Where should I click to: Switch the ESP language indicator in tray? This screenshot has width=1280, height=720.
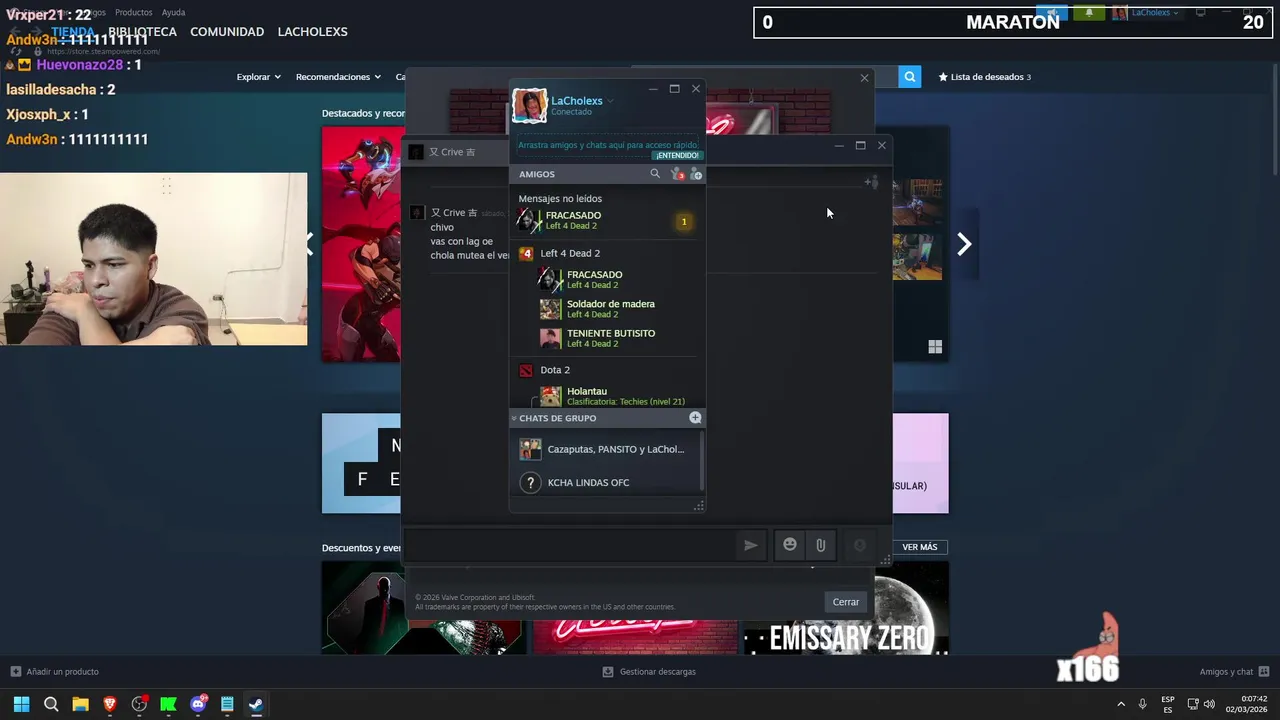point(1167,704)
